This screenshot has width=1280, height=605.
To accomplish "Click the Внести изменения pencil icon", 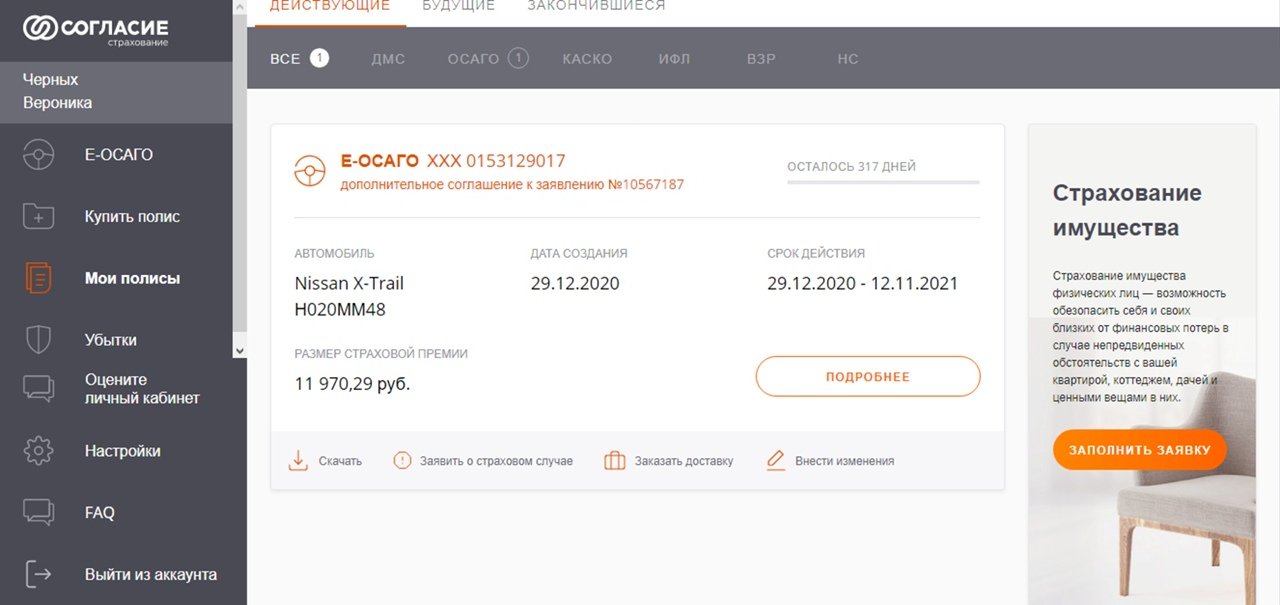I will (x=775, y=461).
